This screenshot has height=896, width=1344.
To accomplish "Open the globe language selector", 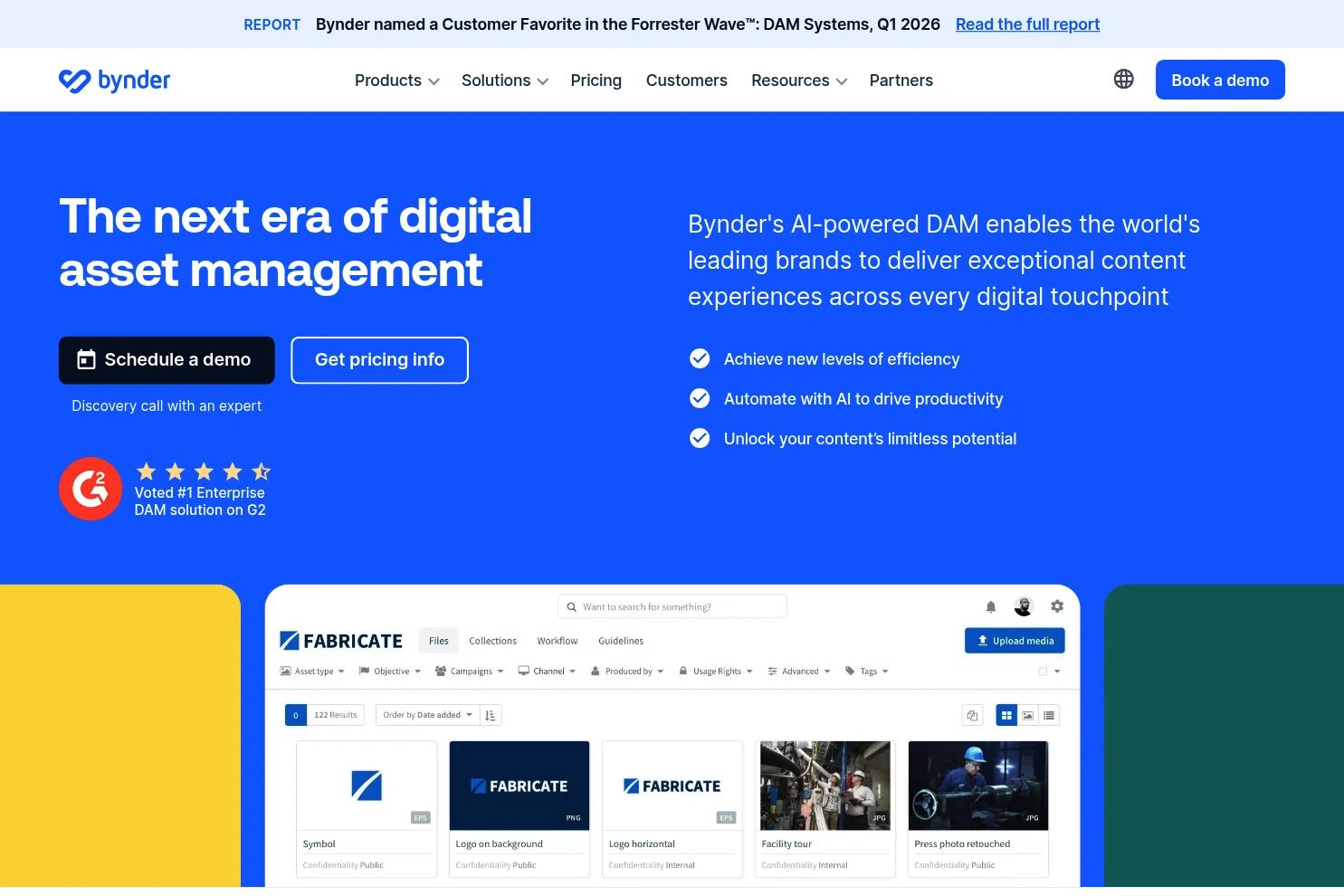I will (1123, 80).
